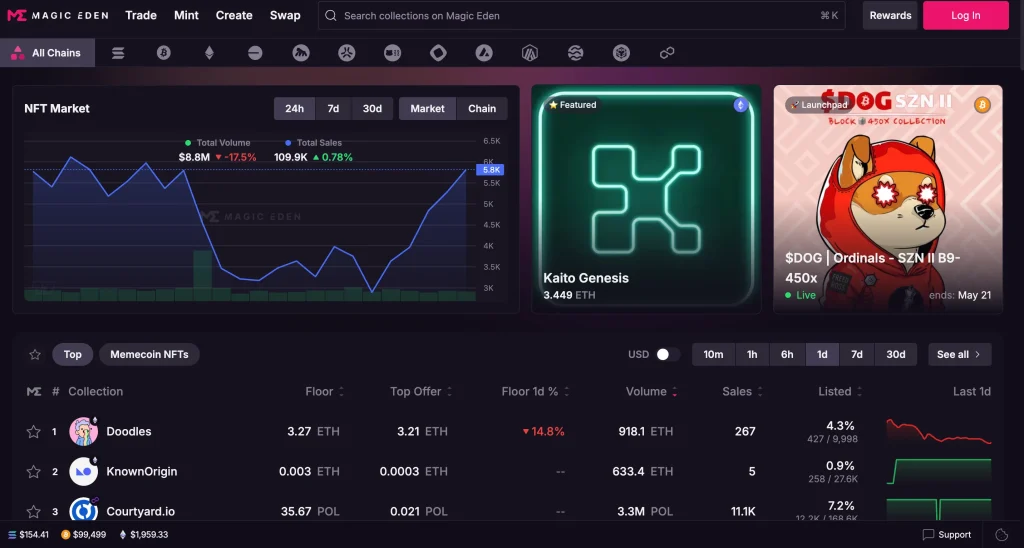Toggle Total Volume legend series
The width and height of the screenshot is (1024, 548).
[x=217, y=142]
